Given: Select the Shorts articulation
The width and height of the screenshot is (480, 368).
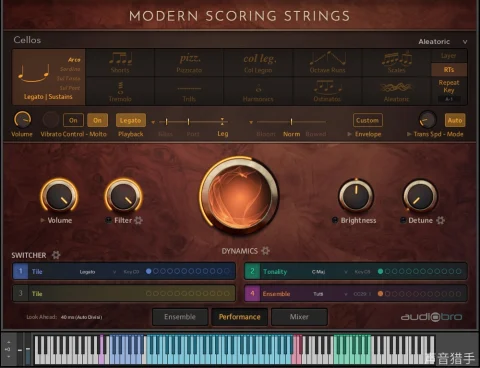Looking at the screenshot, I should 120,63.
